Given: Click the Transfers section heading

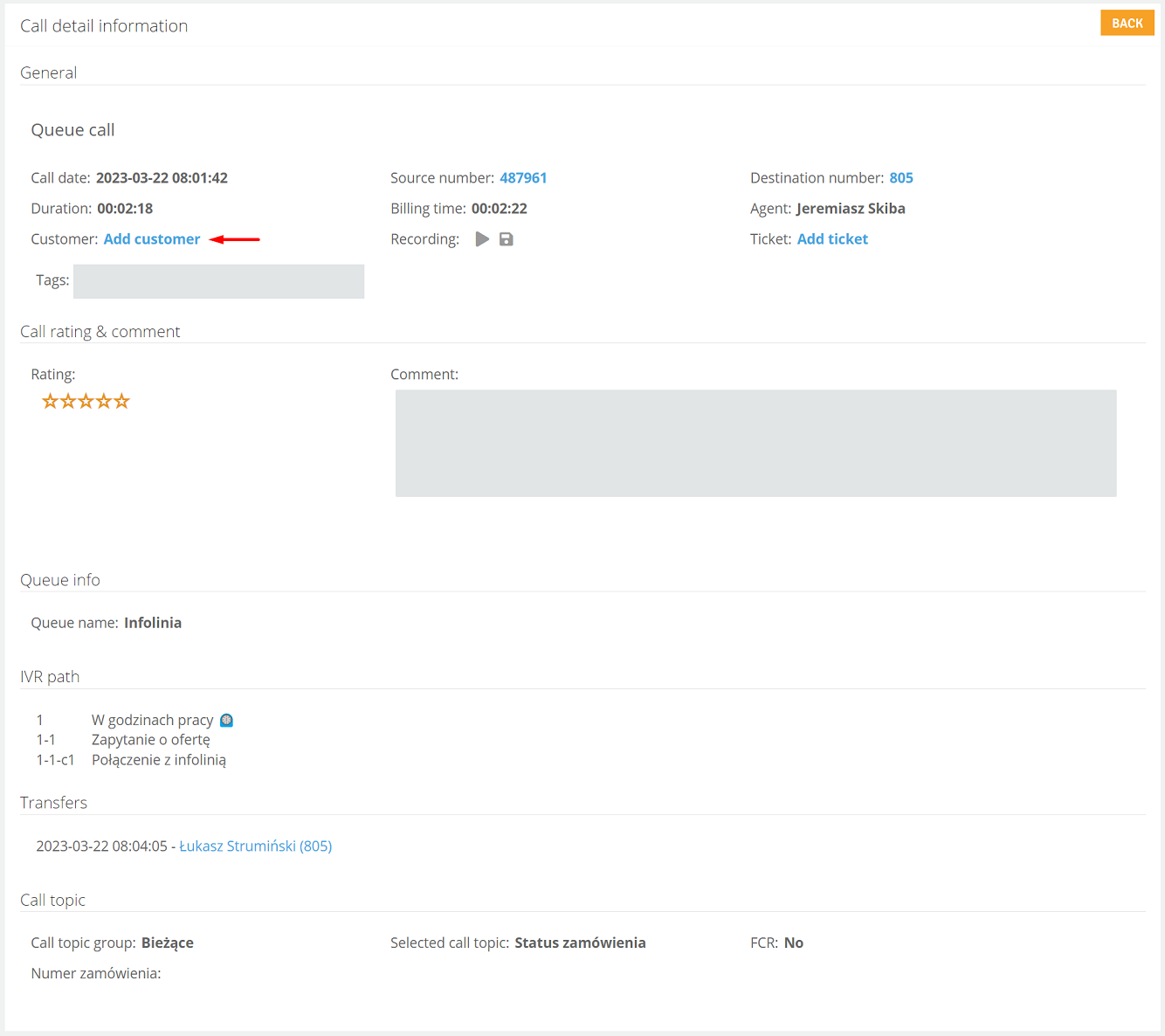Looking at the screenshot, I should pyautogui.click(x=54, y=803).
